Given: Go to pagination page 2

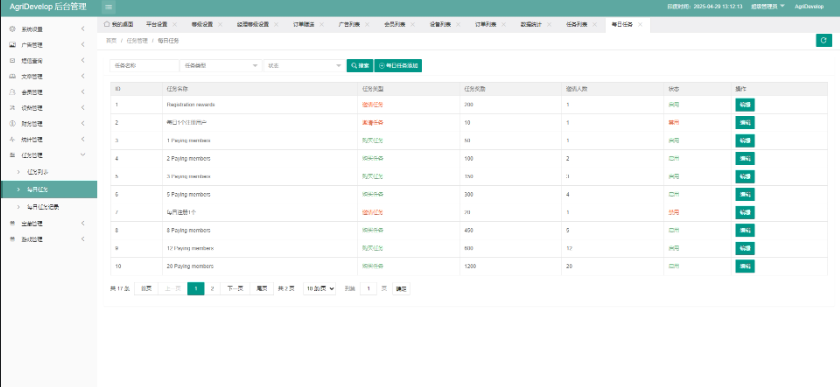Looking at the screenshot, I should tap(212, 288).
